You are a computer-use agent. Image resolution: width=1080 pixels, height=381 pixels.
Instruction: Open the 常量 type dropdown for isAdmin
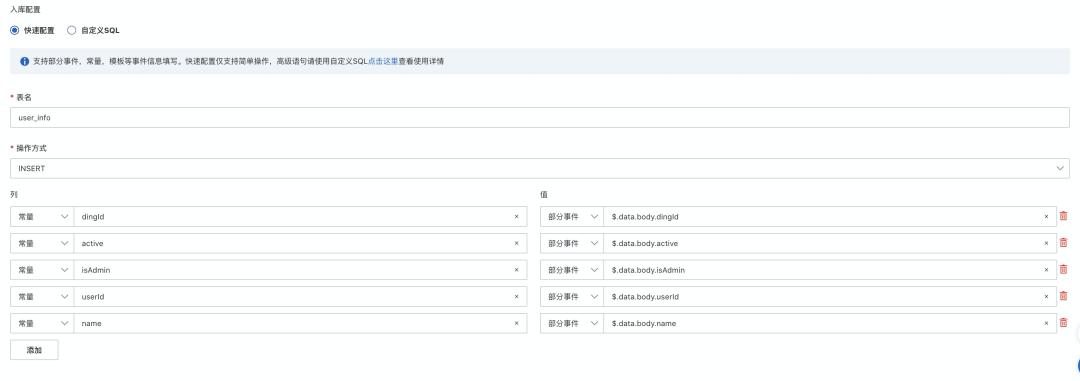[x=42, y=270]
